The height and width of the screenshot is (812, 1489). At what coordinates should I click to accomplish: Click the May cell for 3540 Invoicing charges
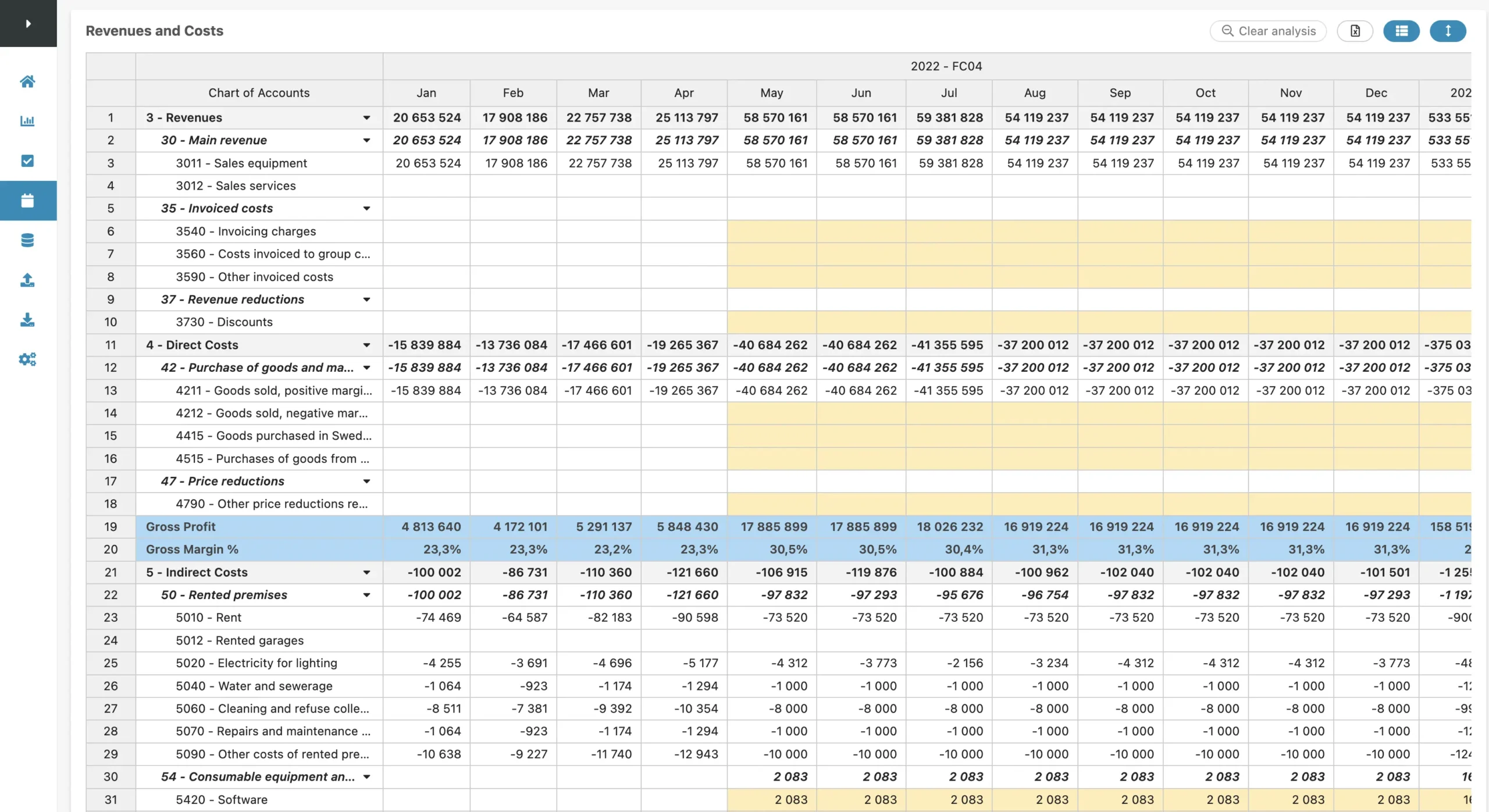[772, 231]
